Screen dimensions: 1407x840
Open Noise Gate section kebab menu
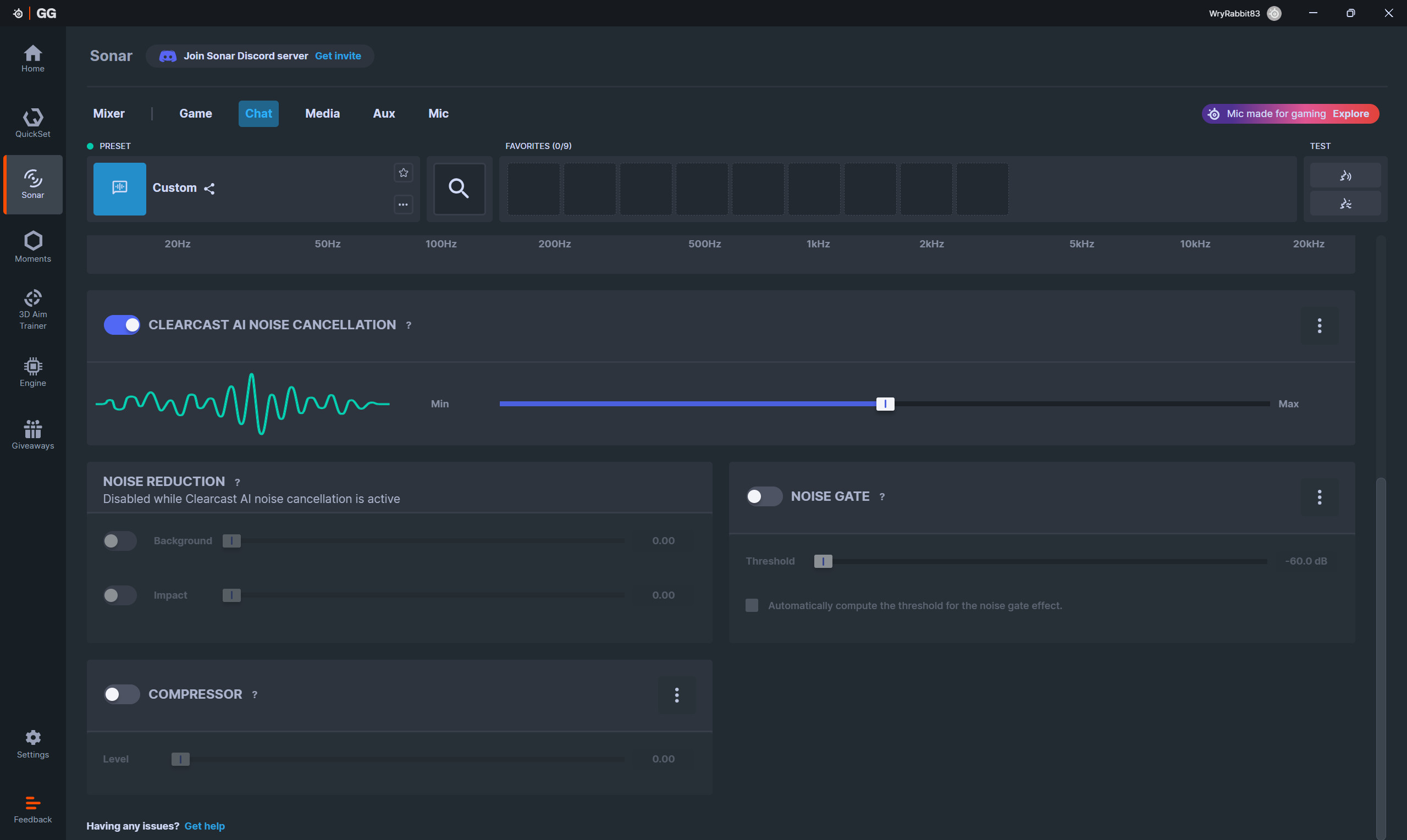(x=1318, y=498)
